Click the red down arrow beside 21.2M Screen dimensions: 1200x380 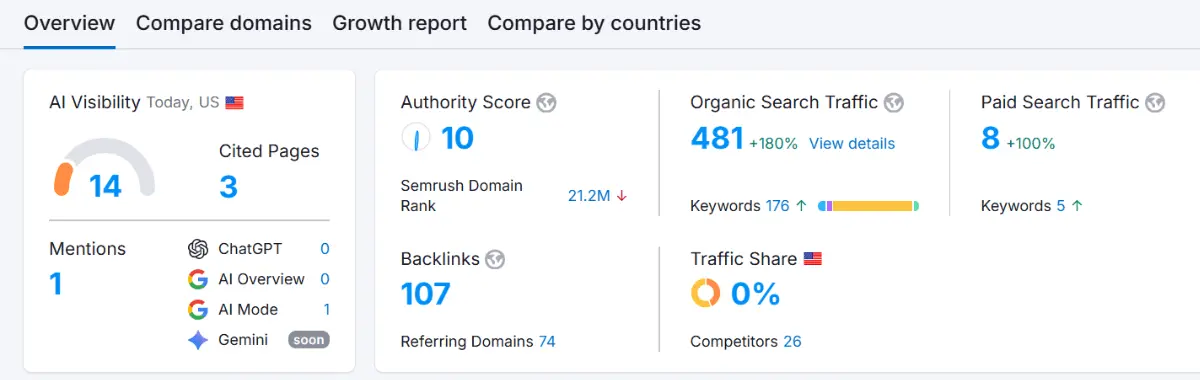tap(622, 196)
